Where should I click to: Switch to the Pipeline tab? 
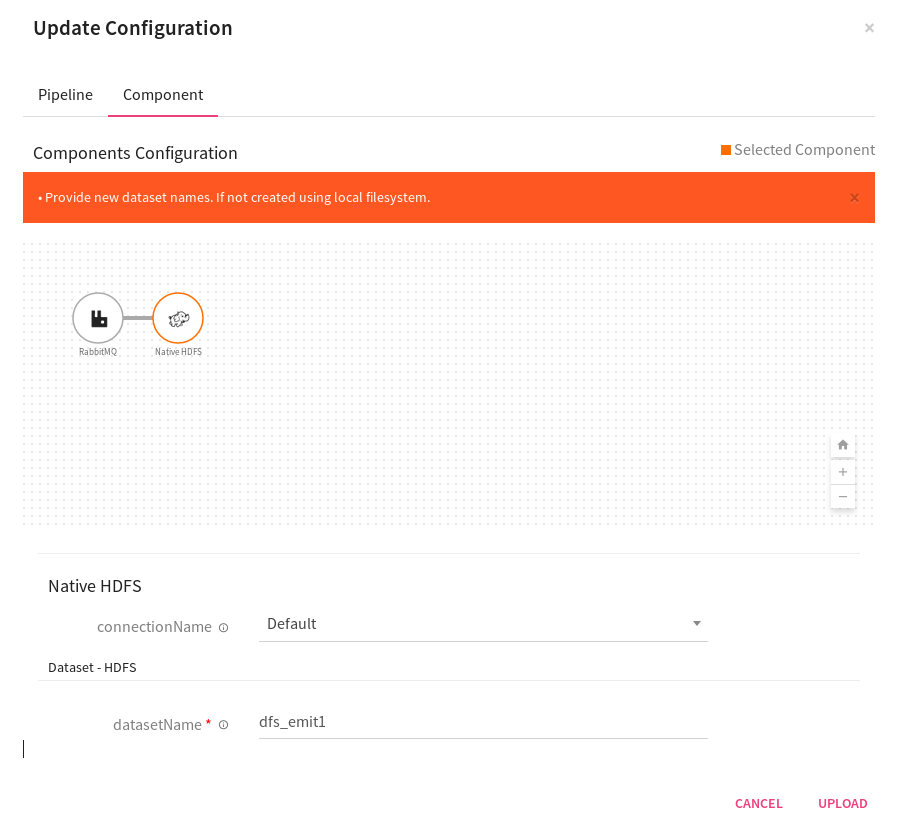pos(65,95)
